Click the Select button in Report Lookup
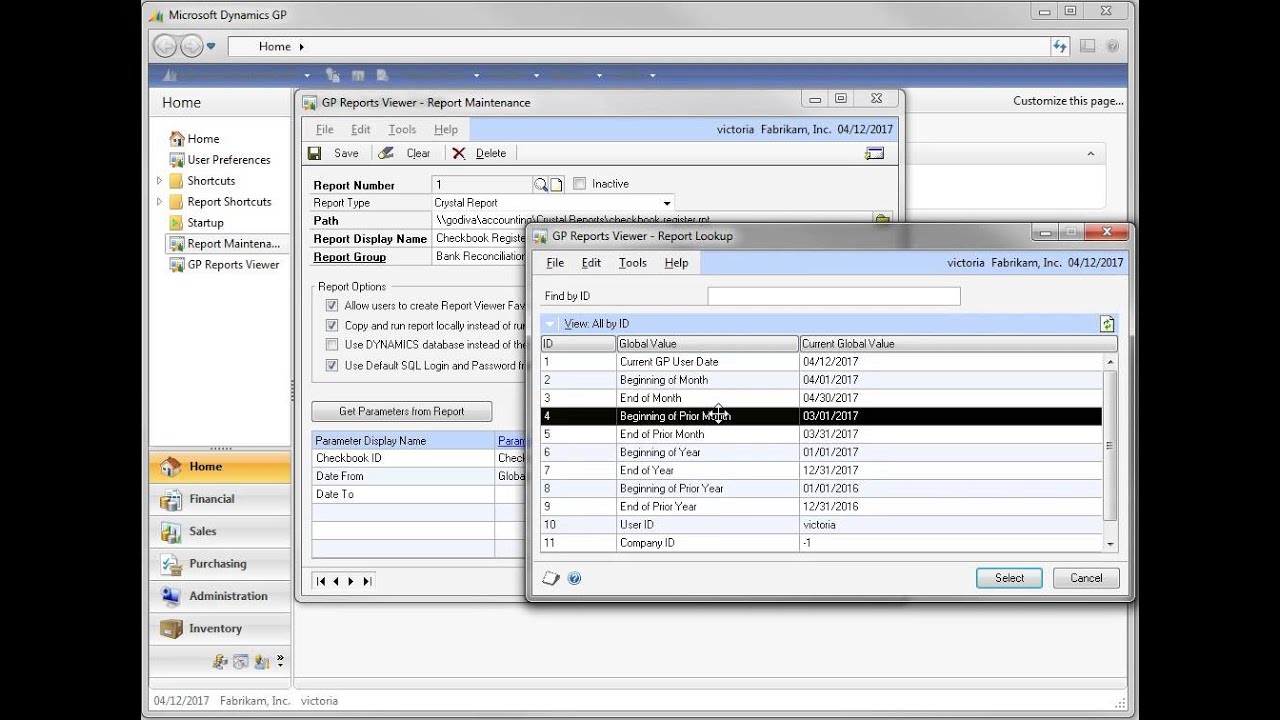This screenshot has width=1280, height=720. tap(1009, 578)
